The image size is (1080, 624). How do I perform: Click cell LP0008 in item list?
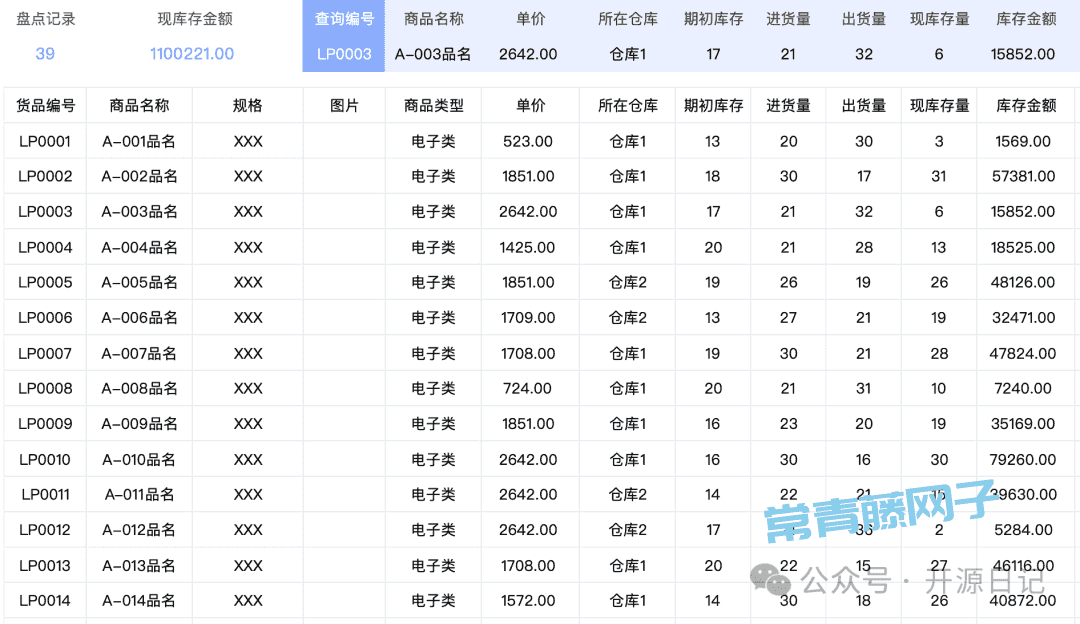pos(45,388)
